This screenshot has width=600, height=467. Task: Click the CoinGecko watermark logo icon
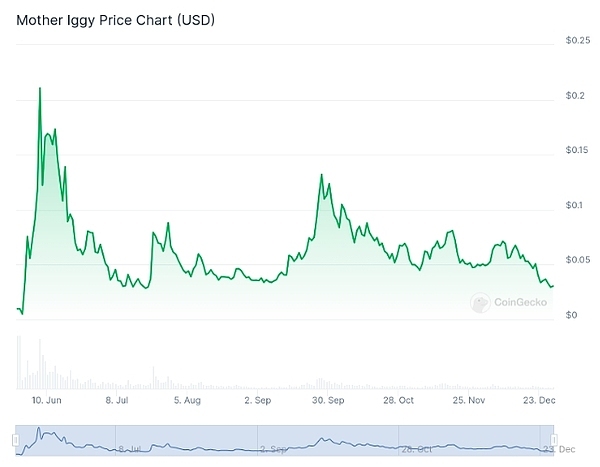pyautogui.click(x=481, y=301)
